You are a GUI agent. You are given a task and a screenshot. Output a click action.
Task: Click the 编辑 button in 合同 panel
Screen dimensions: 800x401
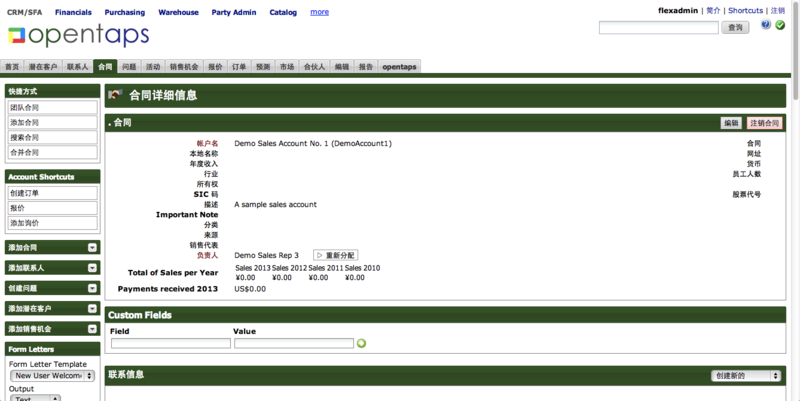(731, 123)
